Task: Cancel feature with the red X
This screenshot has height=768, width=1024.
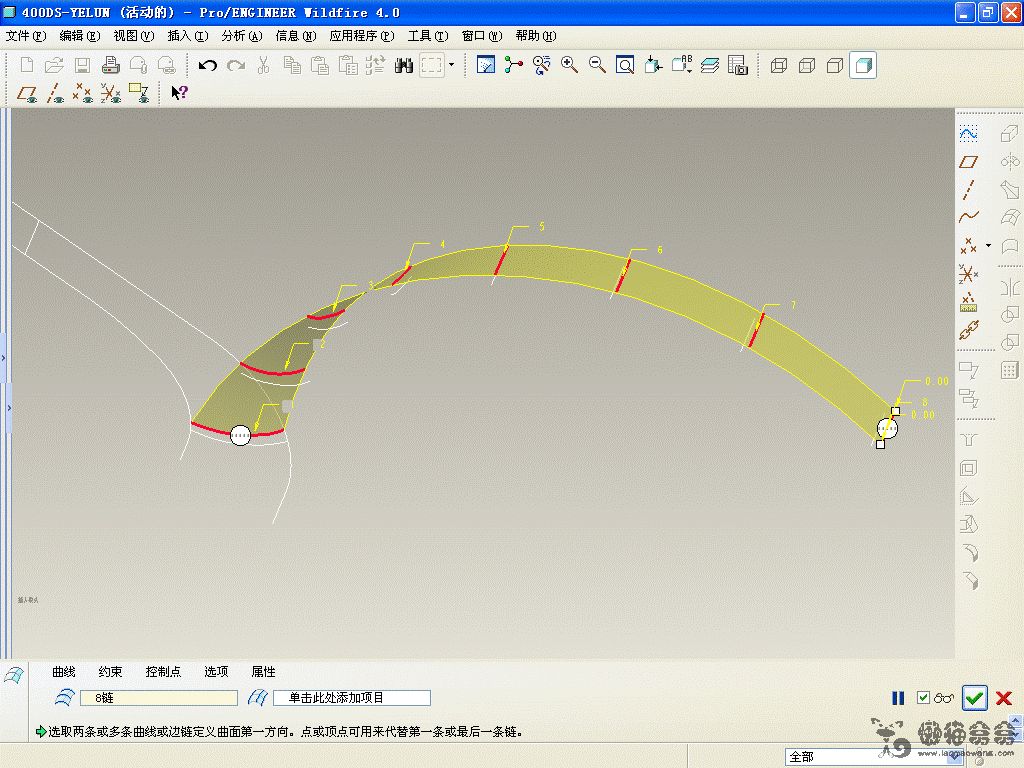Action: click(1004, 698)
